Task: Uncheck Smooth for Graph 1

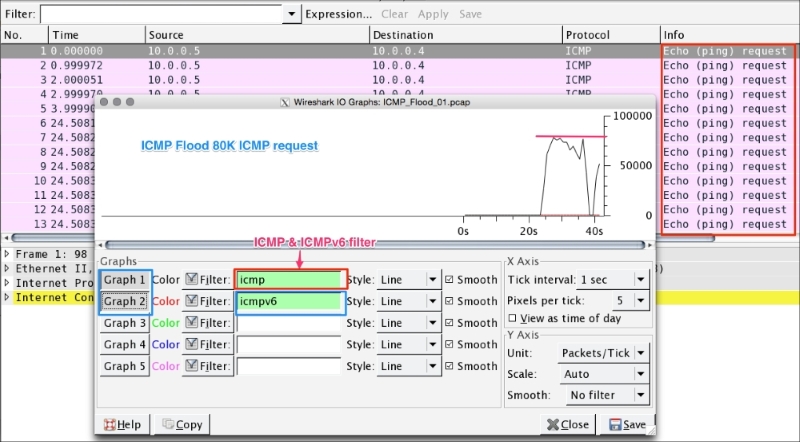Action: [x=449, y=280]
